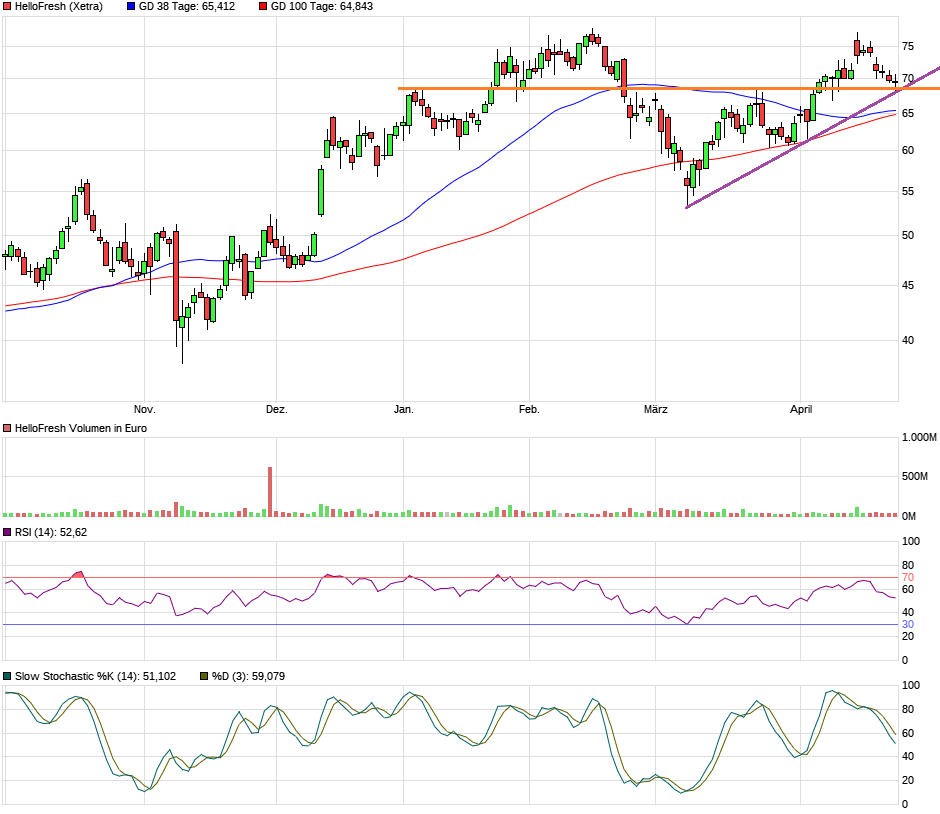Click the 'GD 100 Tage: 64,843' label

click(x=322, y=7)
